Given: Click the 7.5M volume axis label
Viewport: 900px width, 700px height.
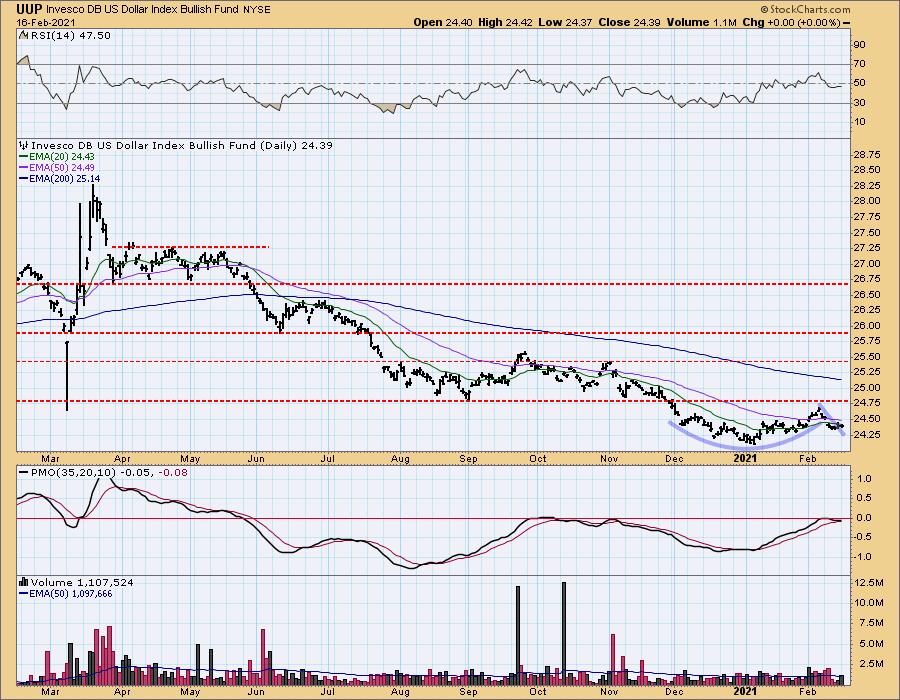Looking at the screenshot, I should coord(871,623).
